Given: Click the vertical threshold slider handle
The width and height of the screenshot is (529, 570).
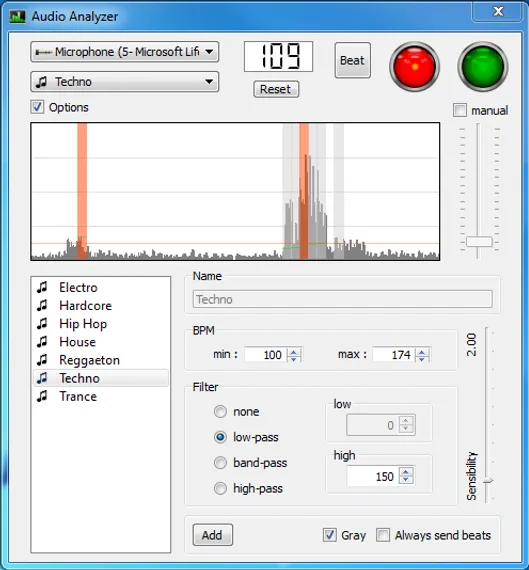Looking at the screenshot, I should [479, 242].
